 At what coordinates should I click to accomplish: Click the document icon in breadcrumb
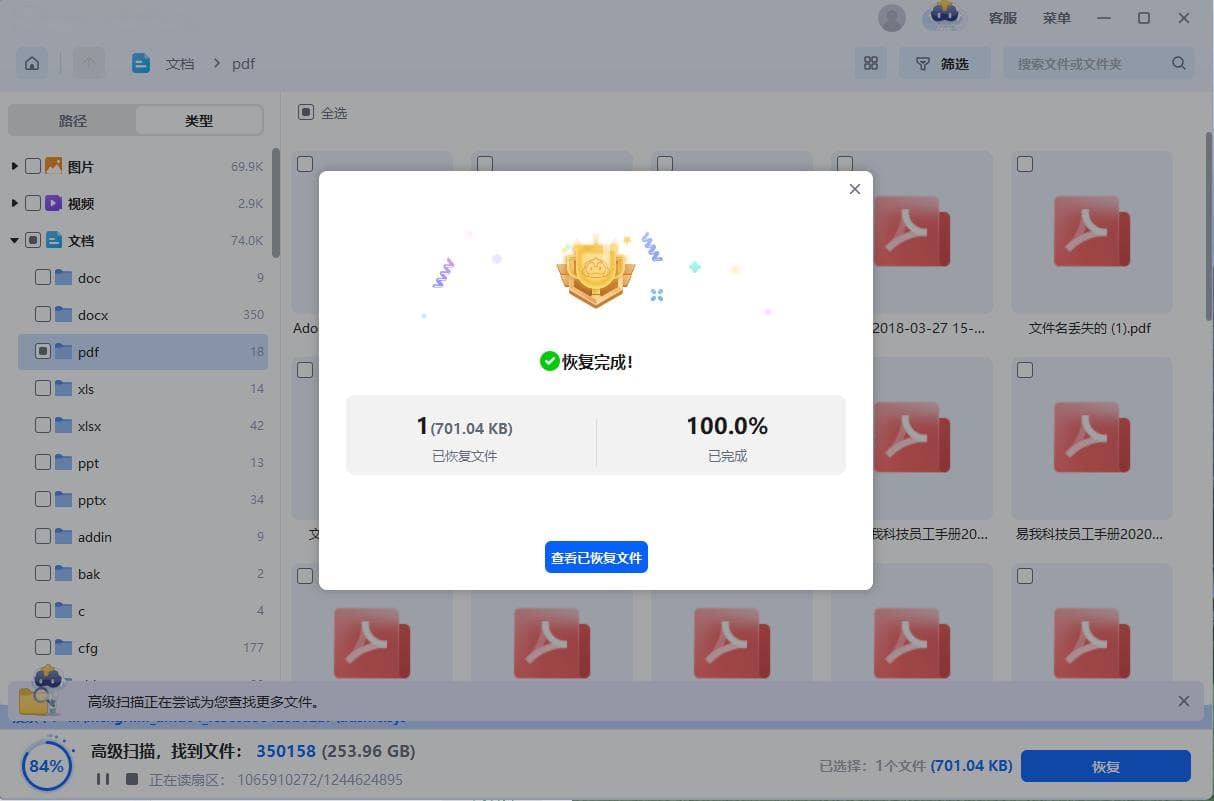(x=141, y=63)
